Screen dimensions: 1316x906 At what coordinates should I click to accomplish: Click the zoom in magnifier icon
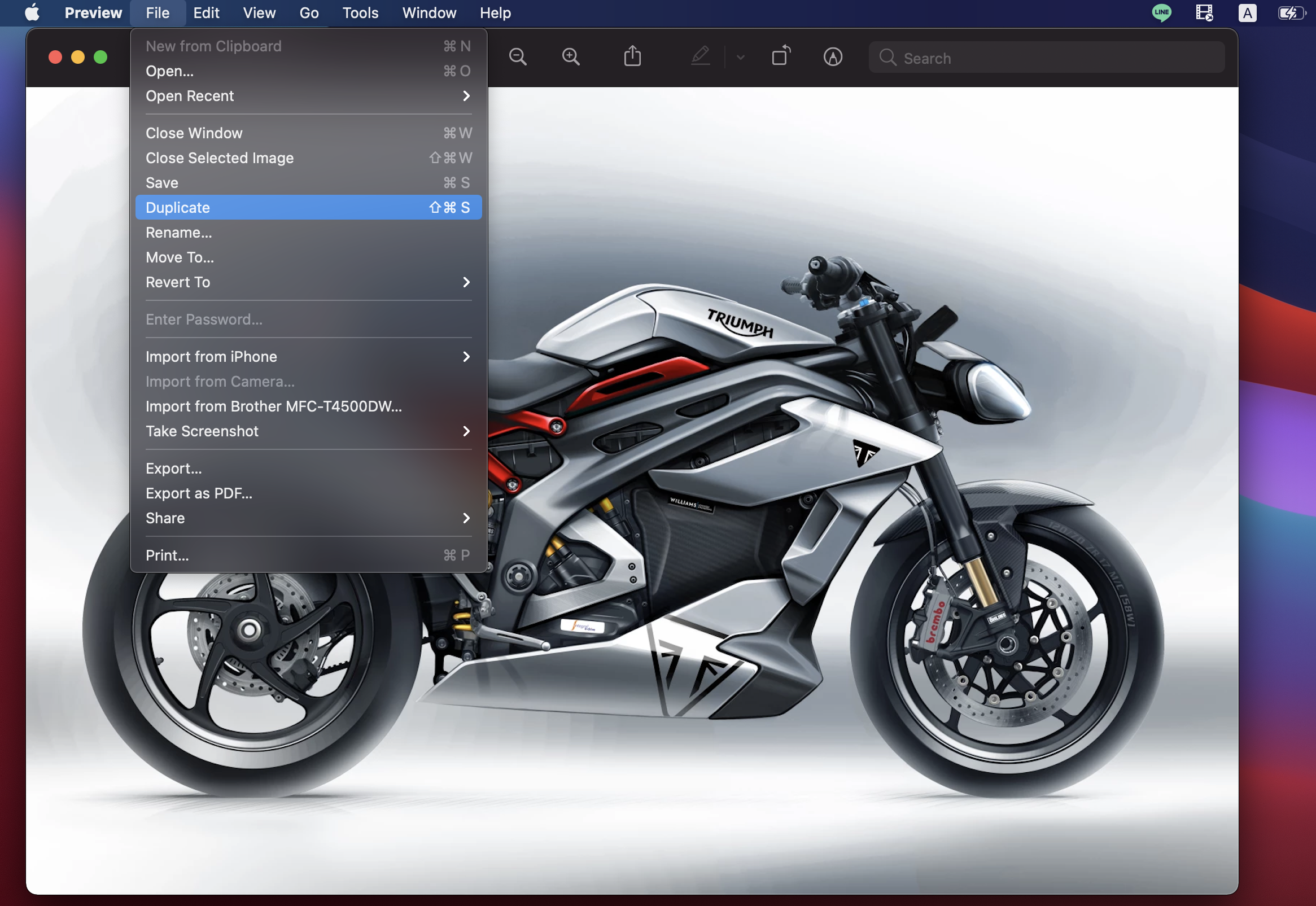[571, 57]
